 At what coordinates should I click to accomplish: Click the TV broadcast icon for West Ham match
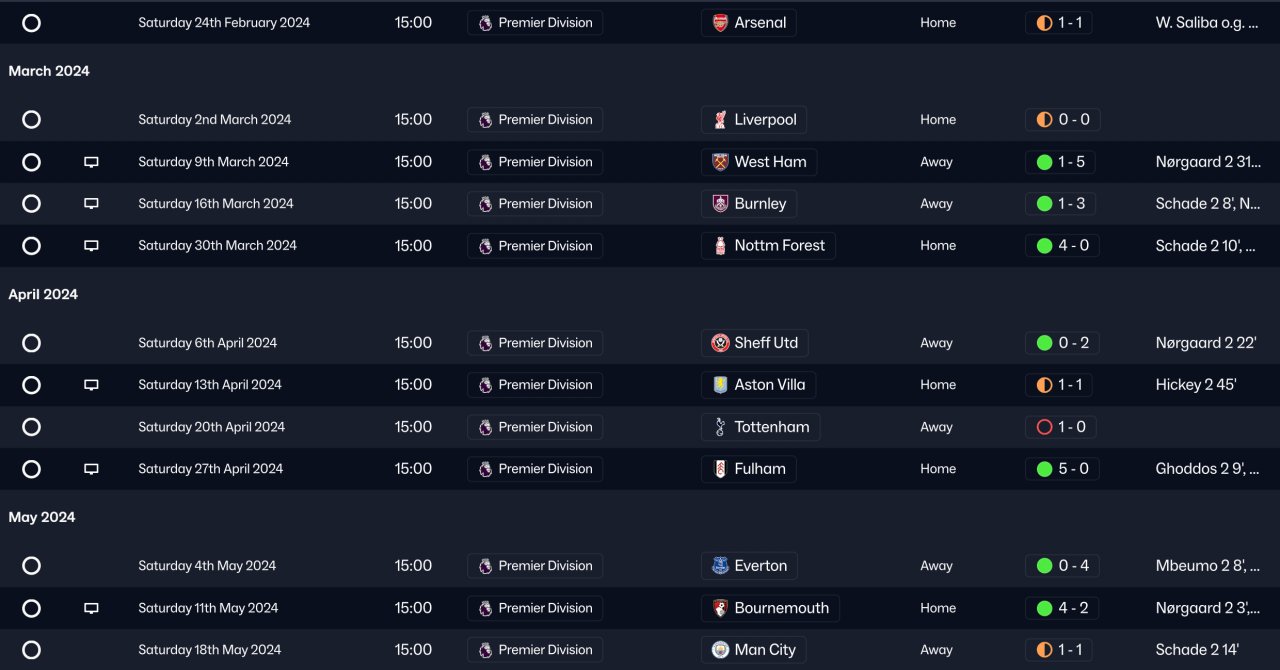[x=91, y=162]
